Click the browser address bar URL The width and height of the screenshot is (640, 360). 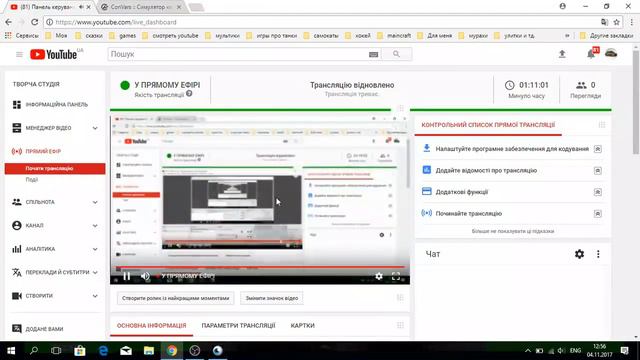point(116,22)
